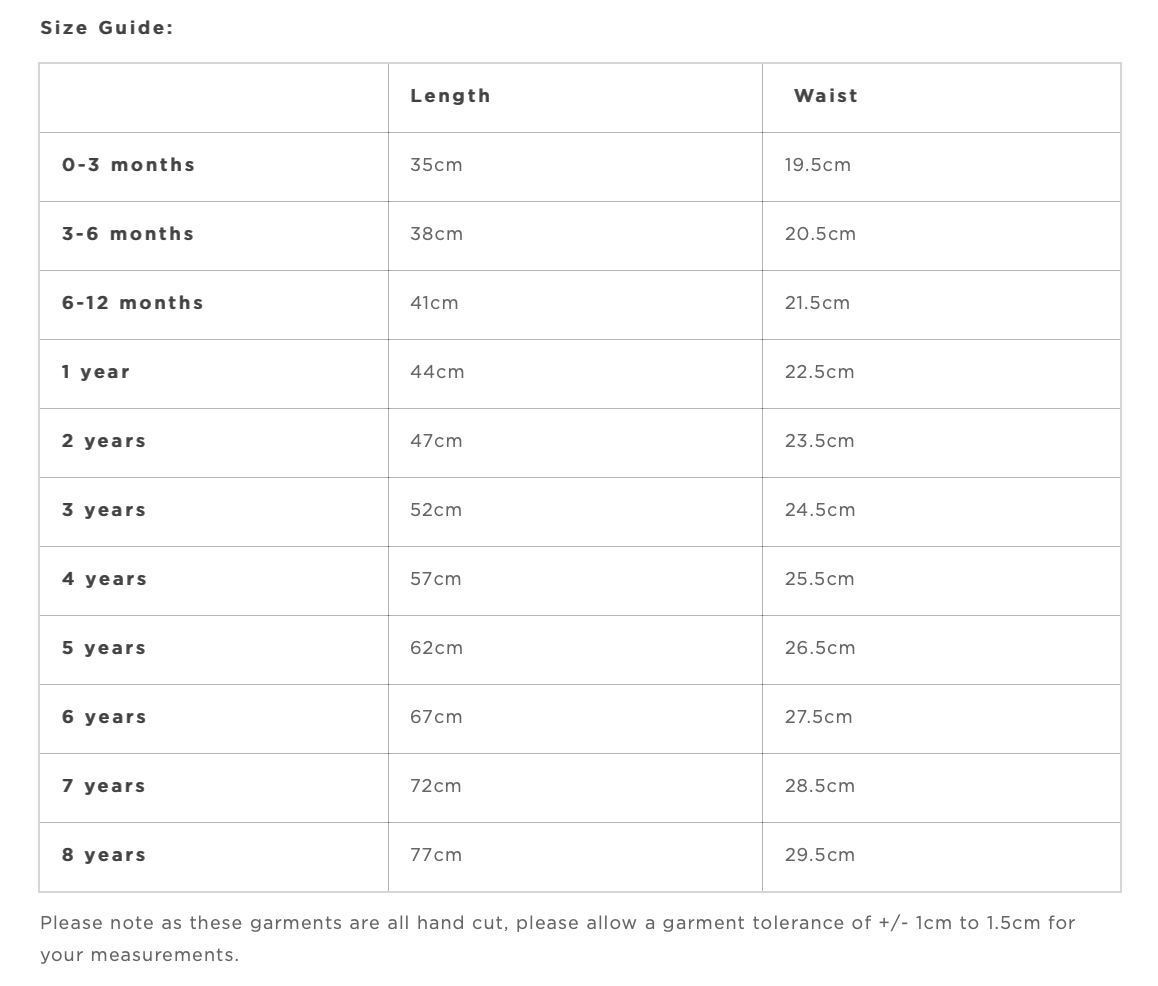The image size is (1158, 986).
Task: Click the 7 years row label
Action: pyautogui.click(x=104, y=786)
